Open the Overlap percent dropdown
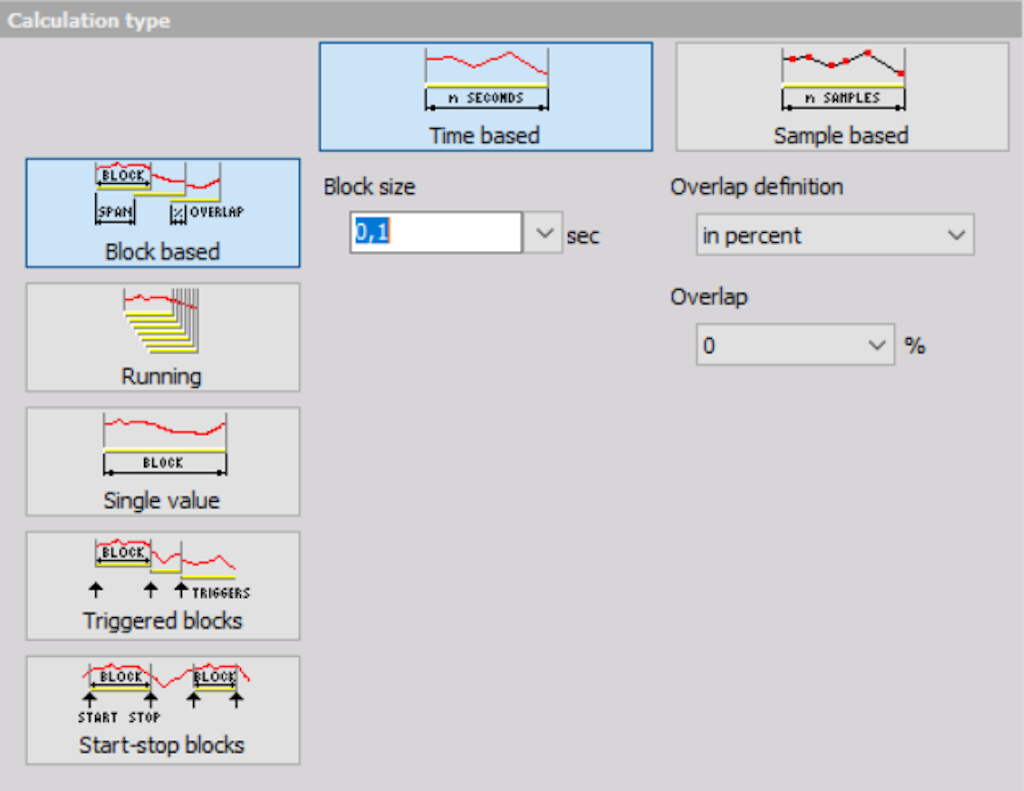The width and height of the screenshot is (1024, 791). 795,344
